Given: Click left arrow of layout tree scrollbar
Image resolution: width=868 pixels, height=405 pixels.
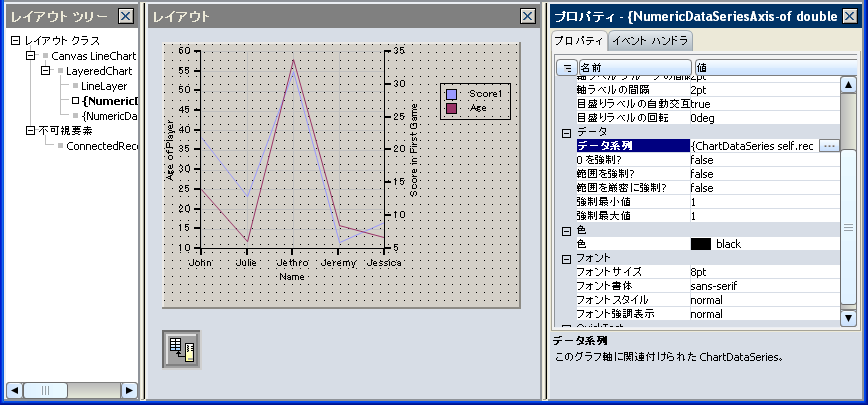Looking at the screenshot, I should pos(14,390).
